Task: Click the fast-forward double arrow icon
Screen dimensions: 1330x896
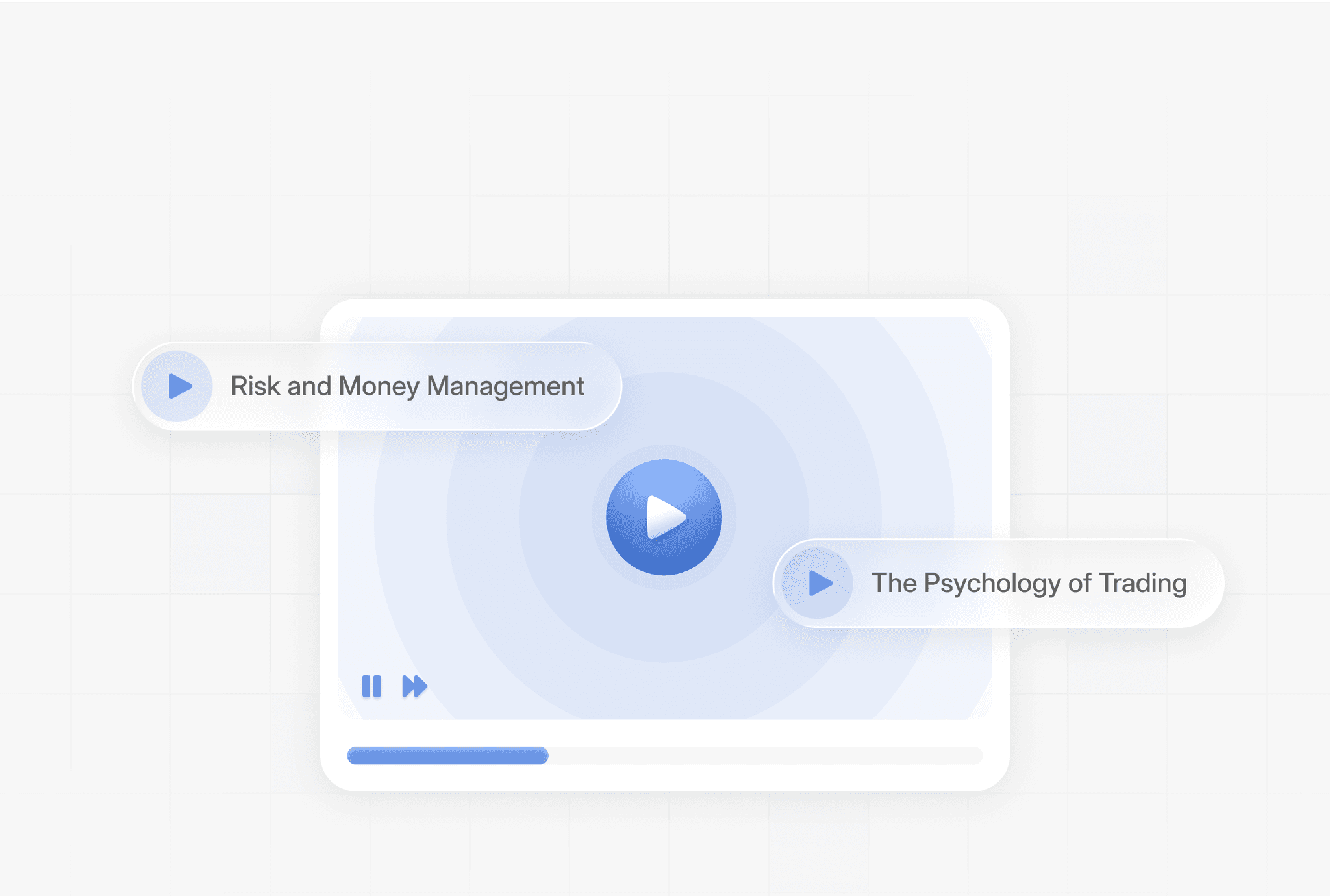Action: point(414,686)
